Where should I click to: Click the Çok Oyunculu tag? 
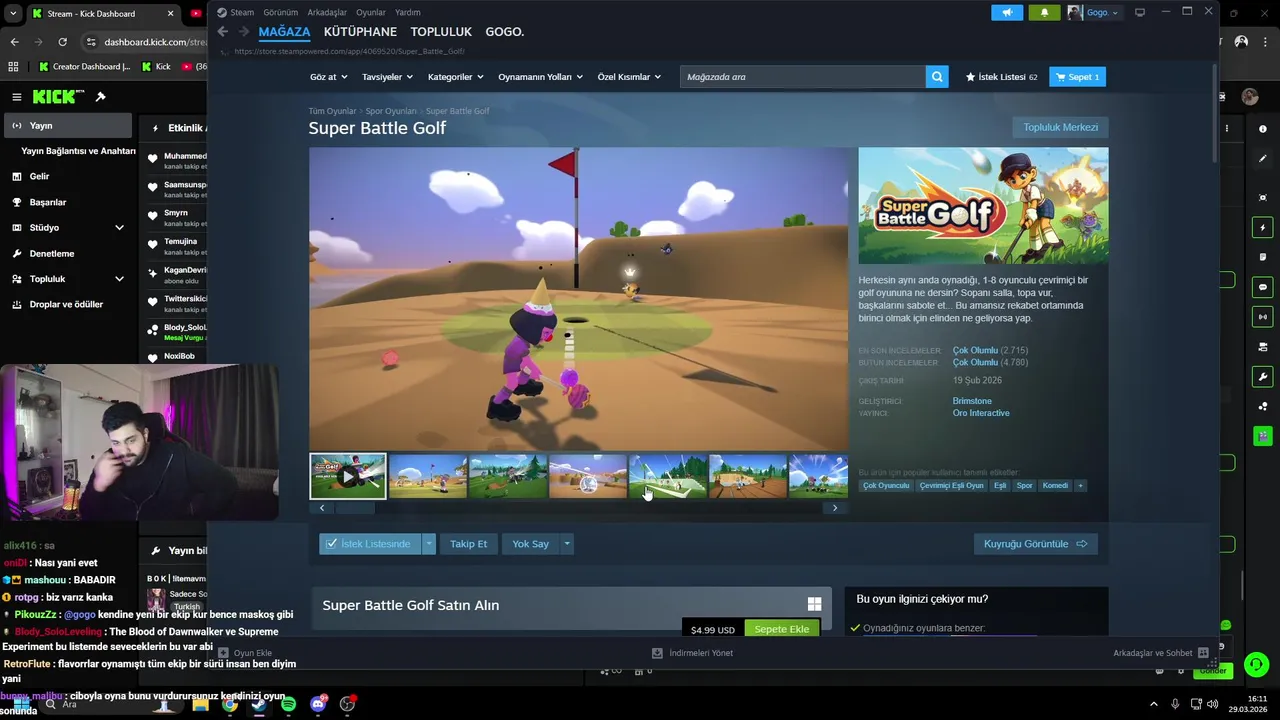(886, 485)
